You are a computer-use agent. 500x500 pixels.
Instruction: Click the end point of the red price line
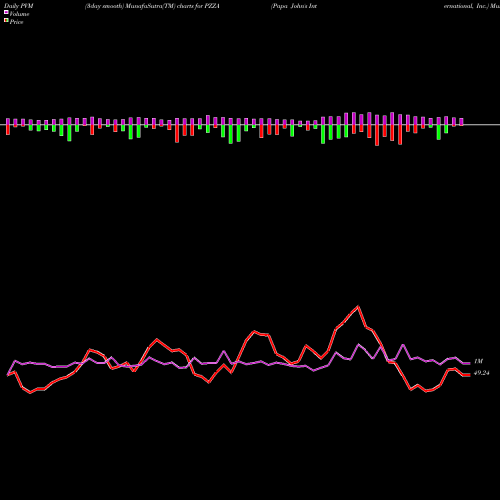coord(469,375)
